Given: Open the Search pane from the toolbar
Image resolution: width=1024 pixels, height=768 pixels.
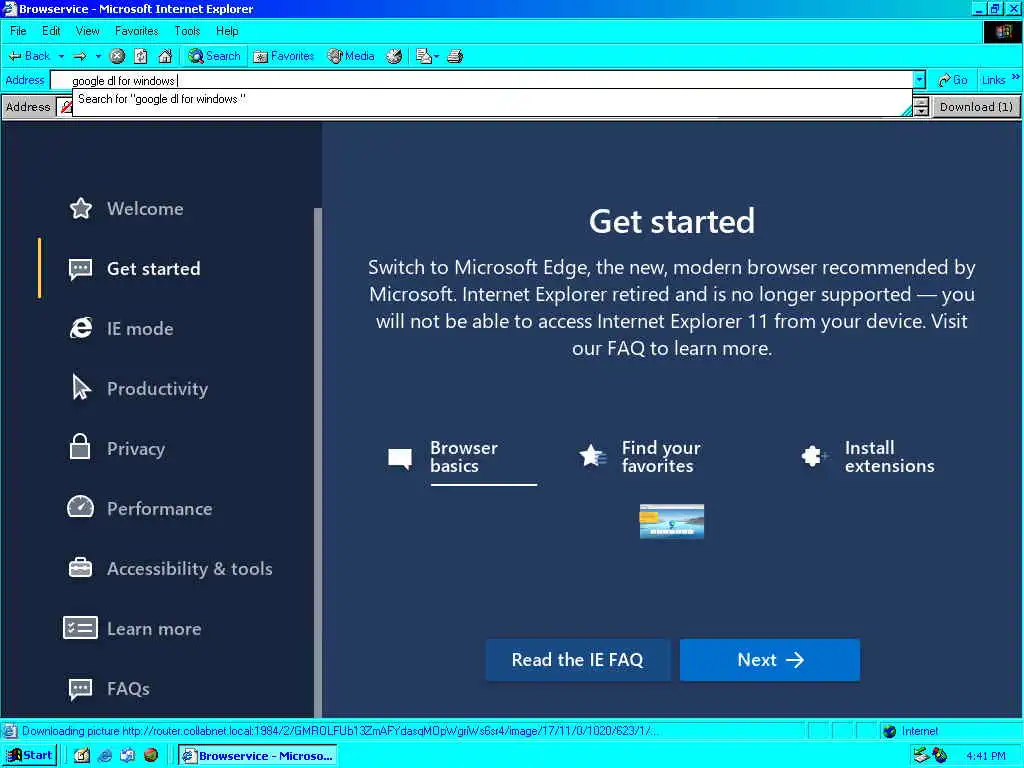Looking at the screenshot, I should tap(214, 56).
